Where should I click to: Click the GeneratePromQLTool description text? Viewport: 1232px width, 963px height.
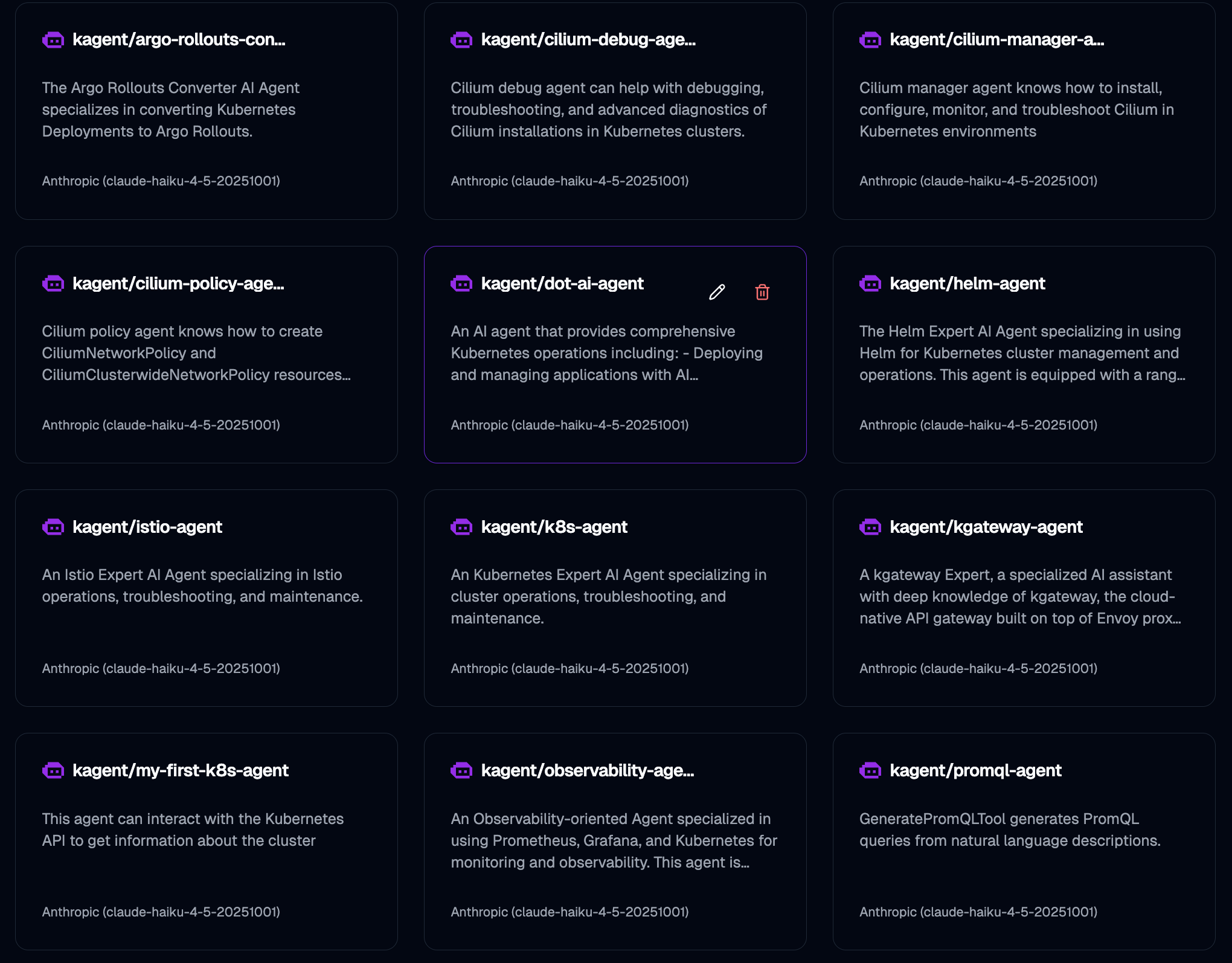click(x=1010, y=829)
